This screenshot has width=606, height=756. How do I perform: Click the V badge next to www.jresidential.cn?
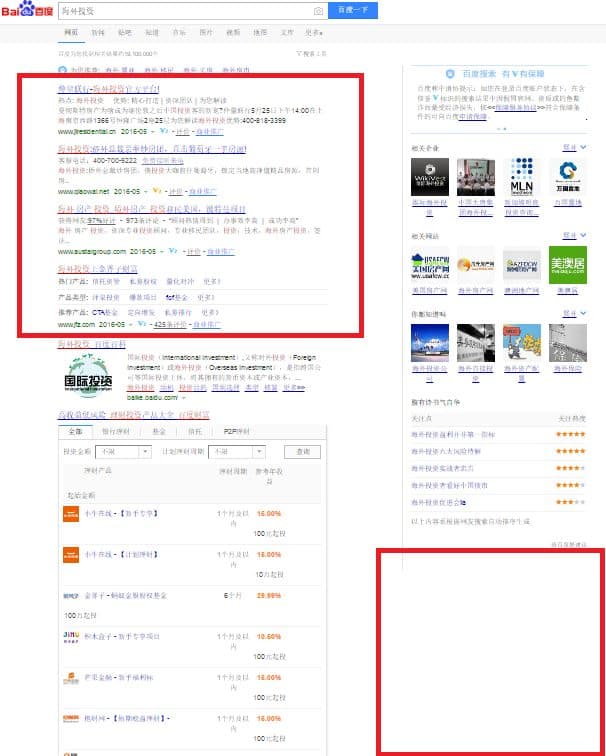[x=164, y=131]
